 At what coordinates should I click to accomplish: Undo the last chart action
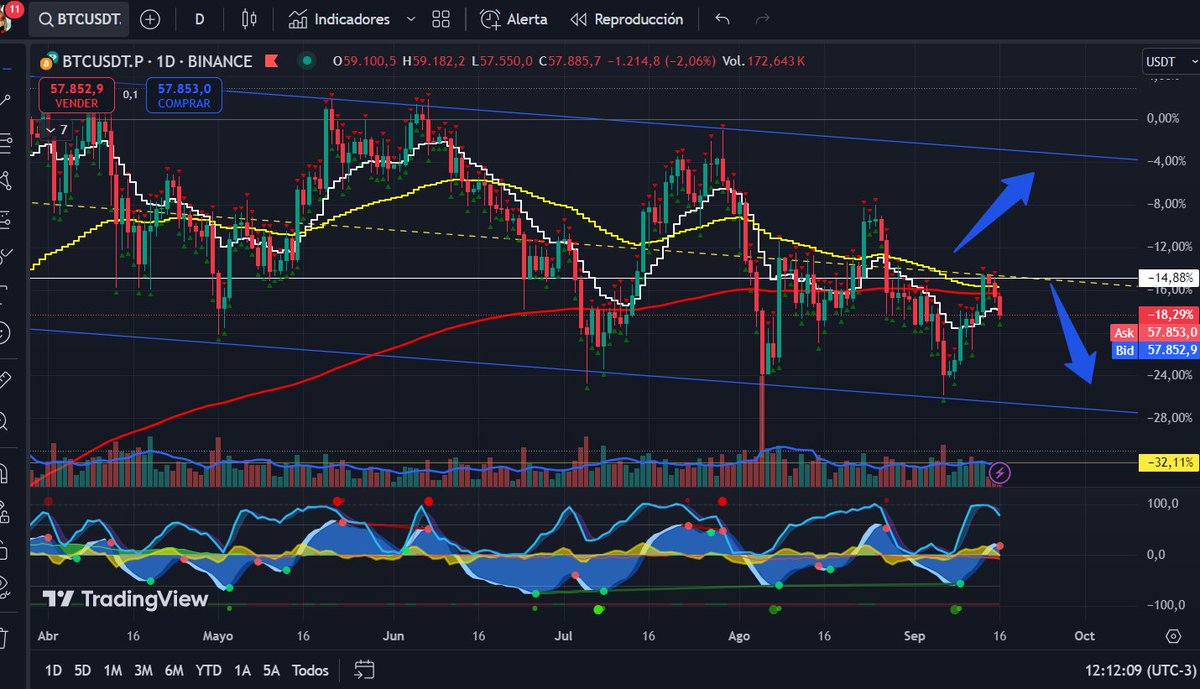pyautogui.click(x=723, y=19)
